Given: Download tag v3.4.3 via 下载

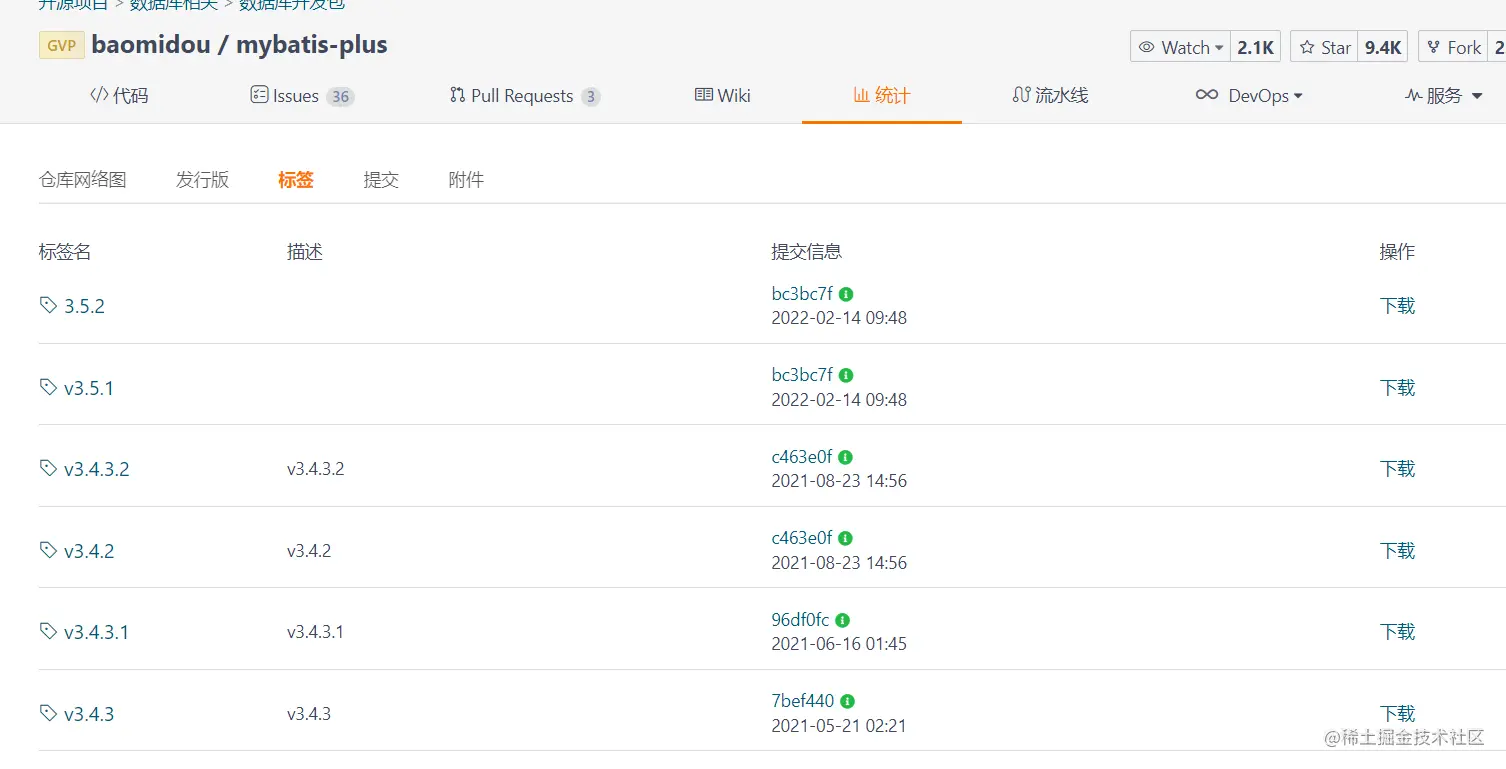Looking at the screenshot, I should click(1397, 714).
